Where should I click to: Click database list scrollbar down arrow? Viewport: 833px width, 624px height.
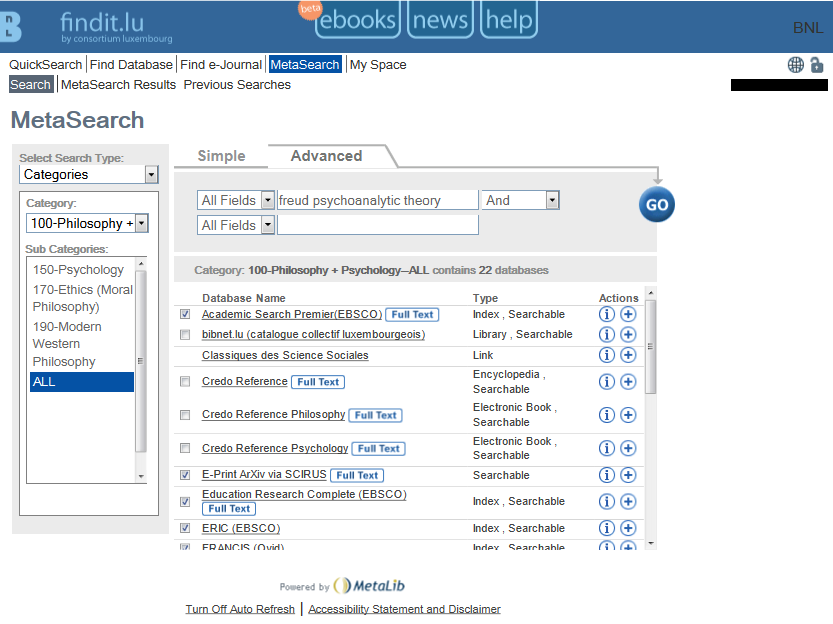[x=651, y=544]
